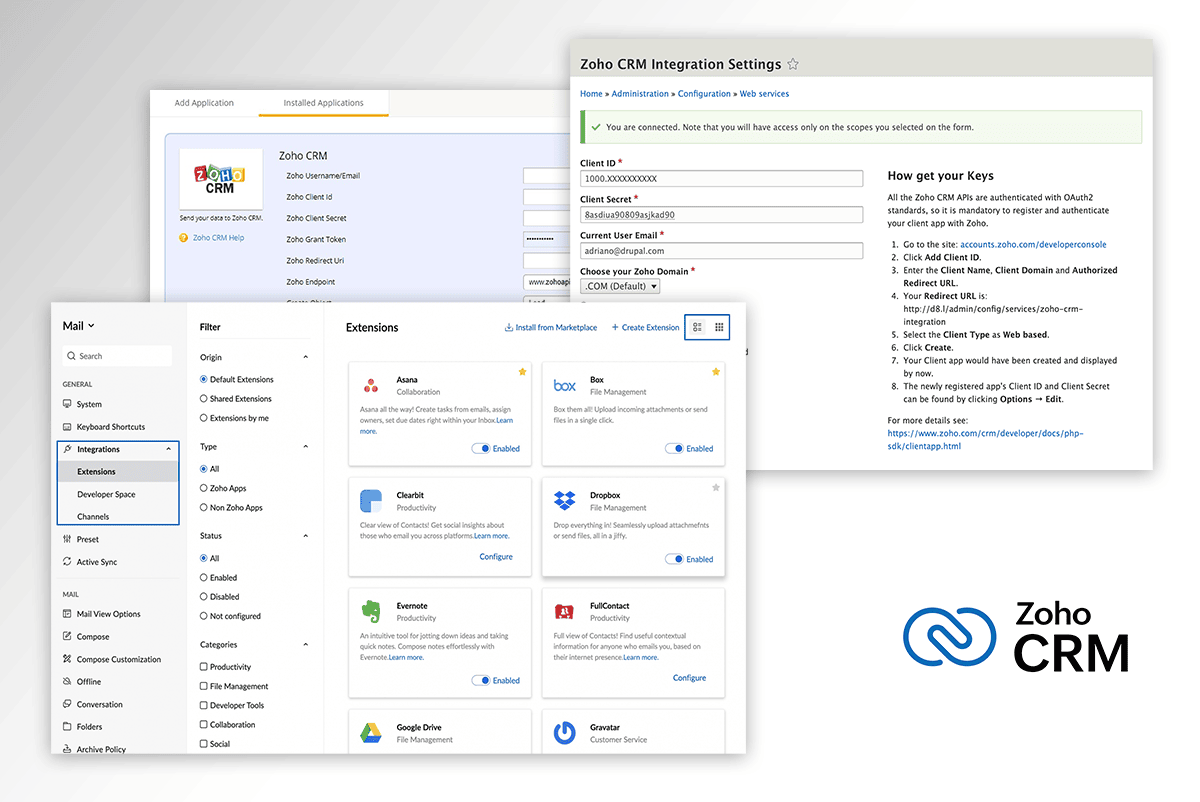The width and height of the screenshot is (1200, 802).
Task: Disable the Box extension toggle
Action: [674, 449]
